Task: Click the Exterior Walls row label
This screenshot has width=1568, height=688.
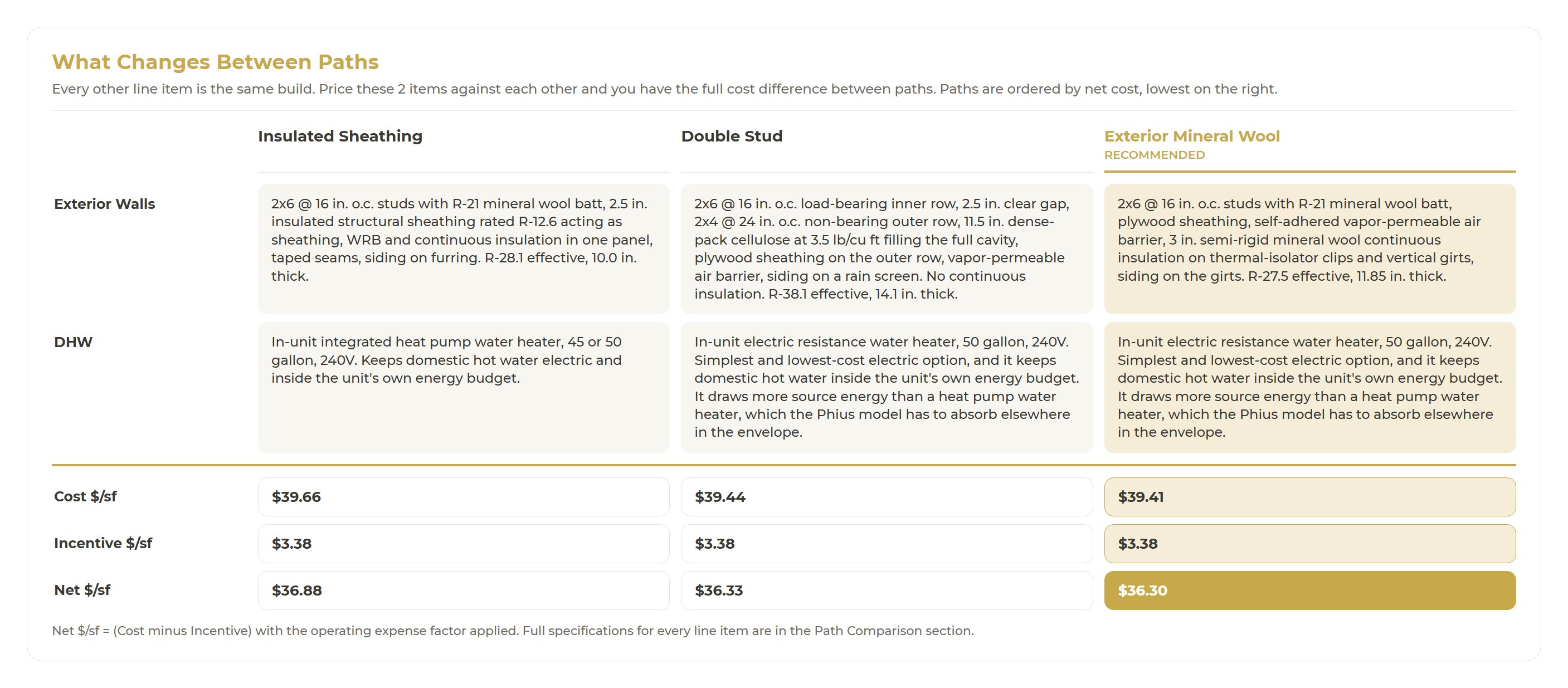Action: [104, 204]
